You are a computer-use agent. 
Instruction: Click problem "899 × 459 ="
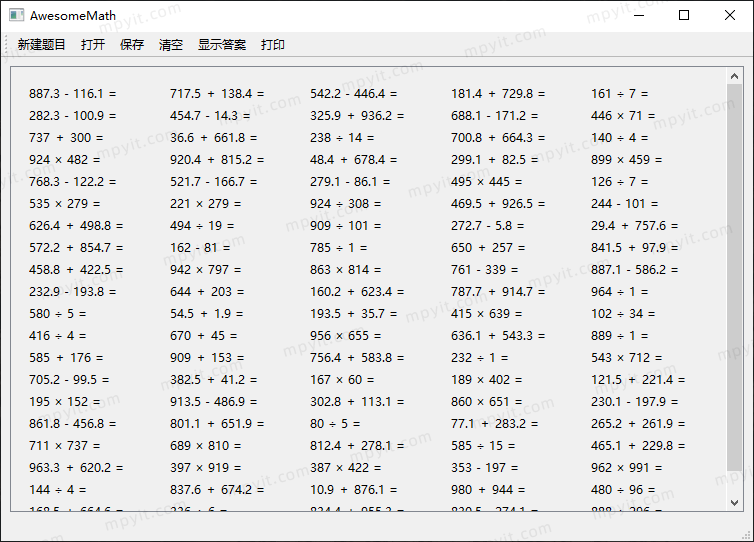627,160
